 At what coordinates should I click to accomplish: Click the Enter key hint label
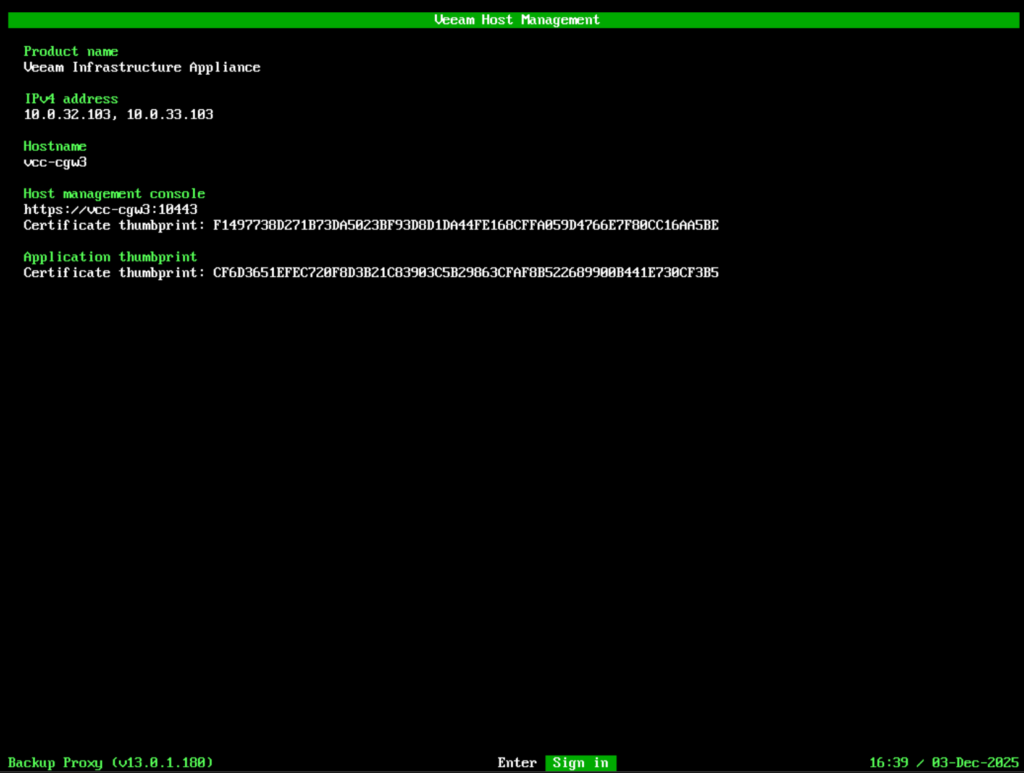(517, 763)
